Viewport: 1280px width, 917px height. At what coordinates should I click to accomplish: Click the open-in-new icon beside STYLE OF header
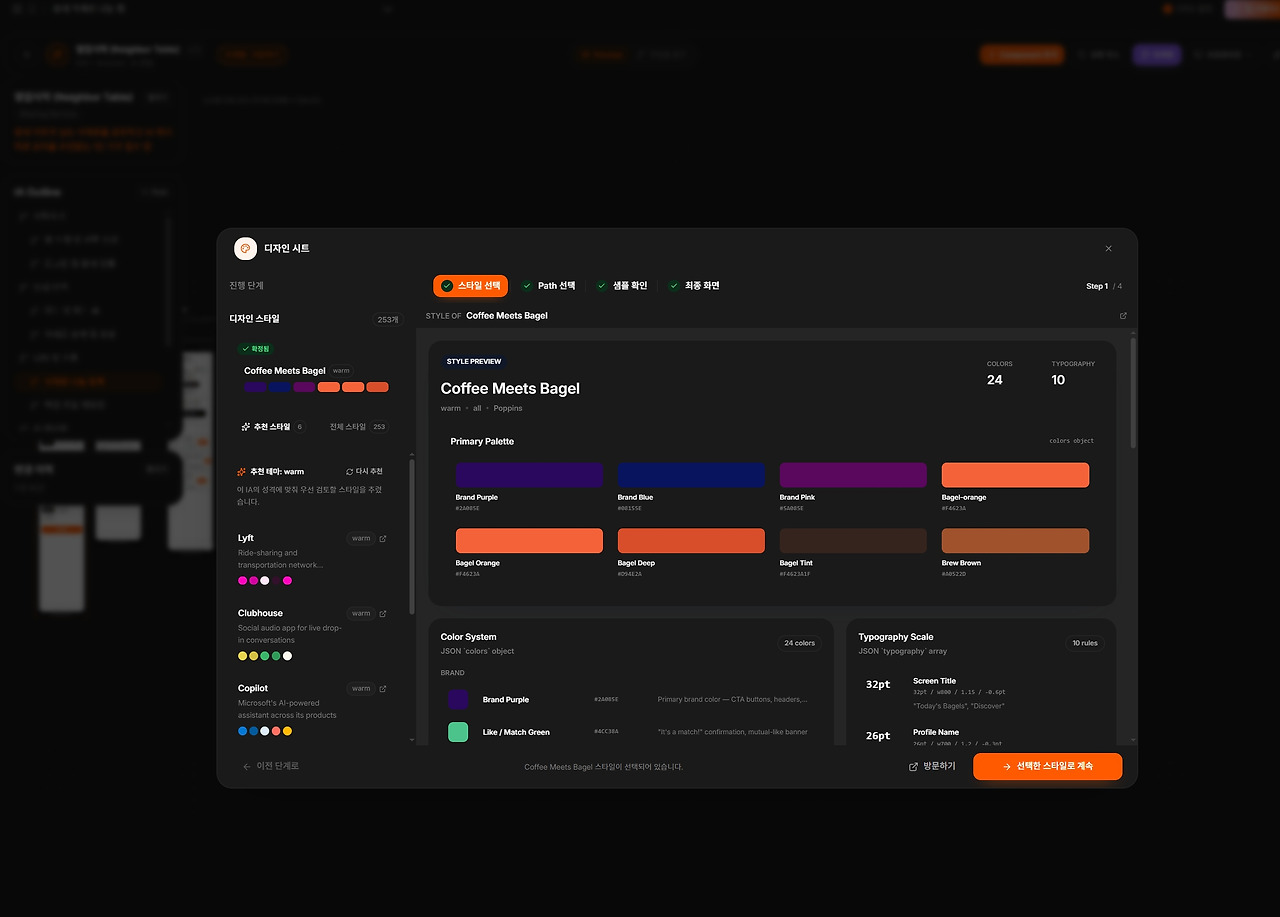pyautogui.click(x=1123, y=316)
